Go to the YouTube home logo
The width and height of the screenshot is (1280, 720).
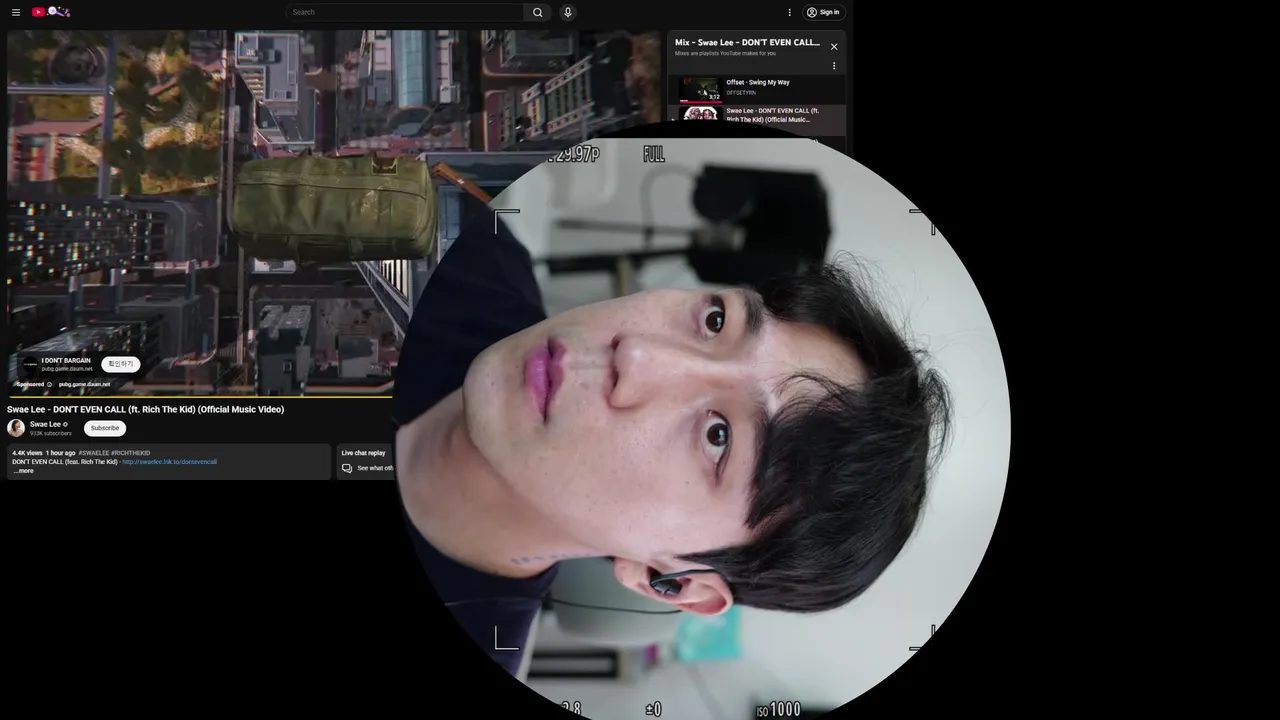[51, 12]
